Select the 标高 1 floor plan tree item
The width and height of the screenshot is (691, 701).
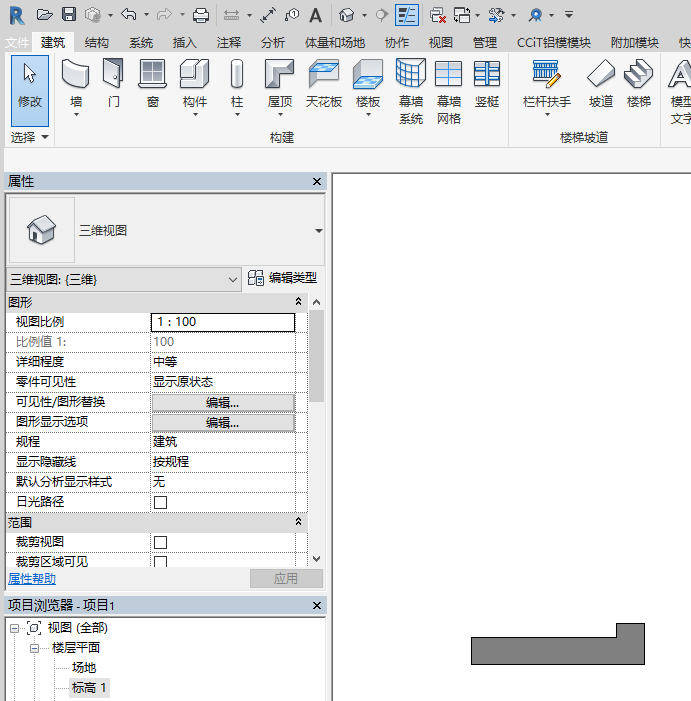click(88, 688)
